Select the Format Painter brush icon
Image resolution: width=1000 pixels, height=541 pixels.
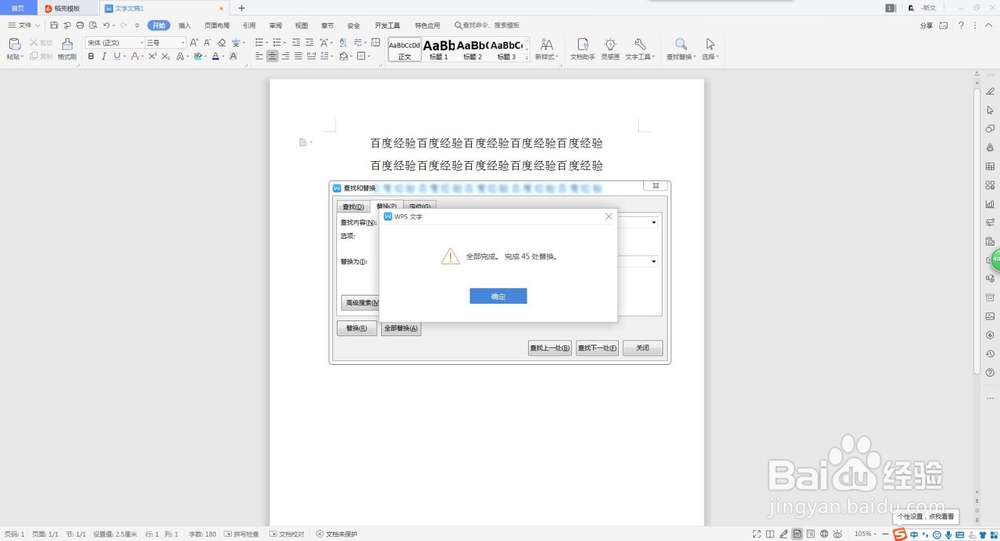click(x=67, y=44)
